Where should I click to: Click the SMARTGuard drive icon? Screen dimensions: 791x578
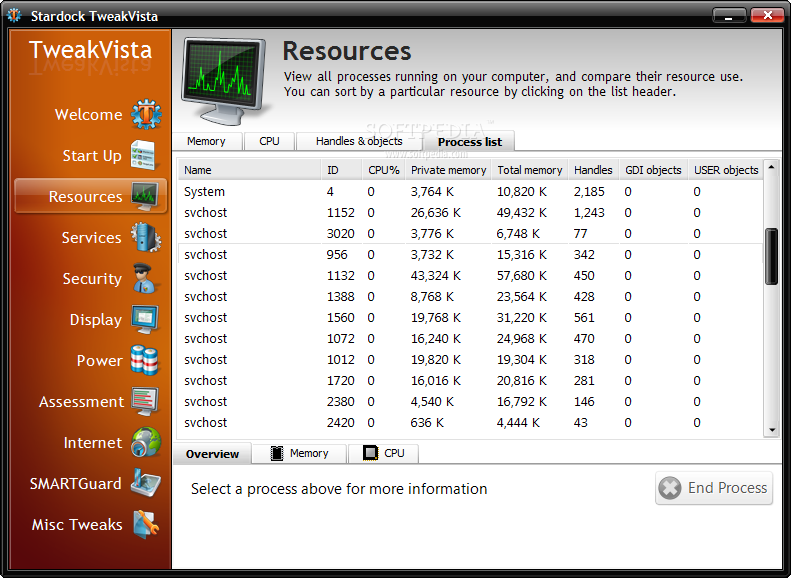145,483
